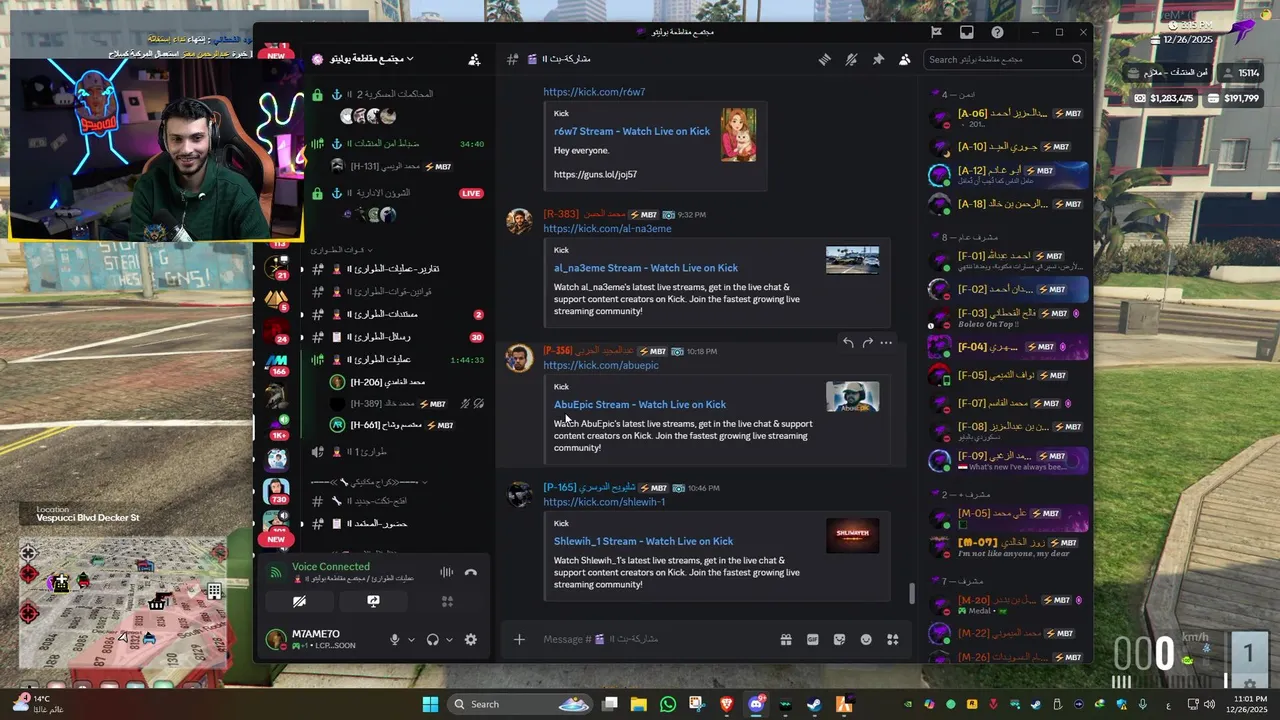Disconnect from voice with hang-up icon

point(471,572)
